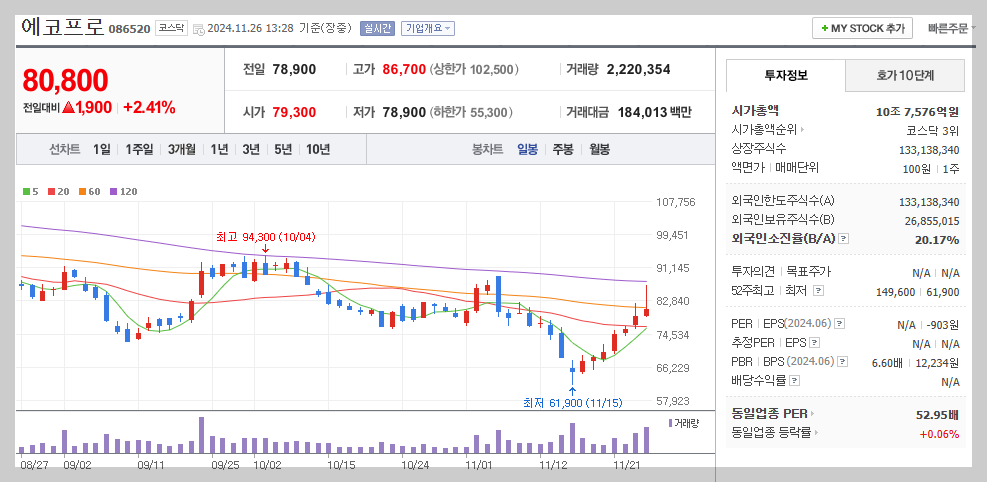The image size is (987, 482).
Task: Click the 상장주식수 value 133,138,340
Action: click(x=929, y=150)
